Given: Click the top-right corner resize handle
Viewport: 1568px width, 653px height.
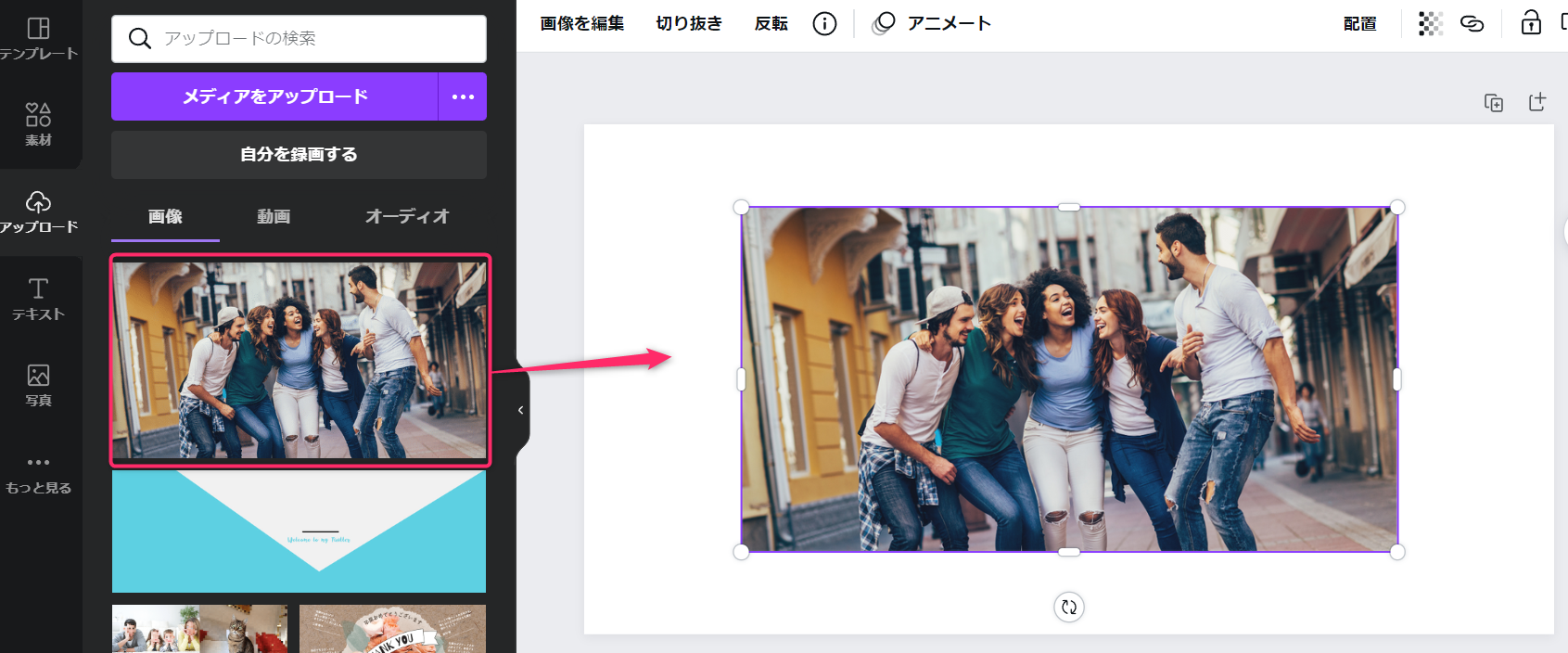Looking at the screenshot, I should tap(1397, 207).
